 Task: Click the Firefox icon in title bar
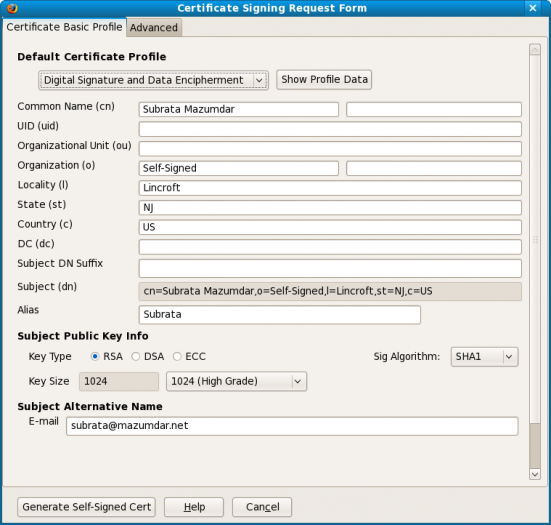coord(12,8)
